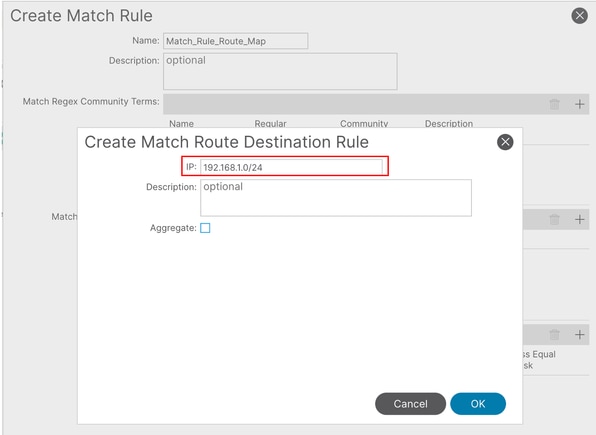Enable the Aggregate checkbox
This screenshot has width=596, height=435.
point(205,228)
